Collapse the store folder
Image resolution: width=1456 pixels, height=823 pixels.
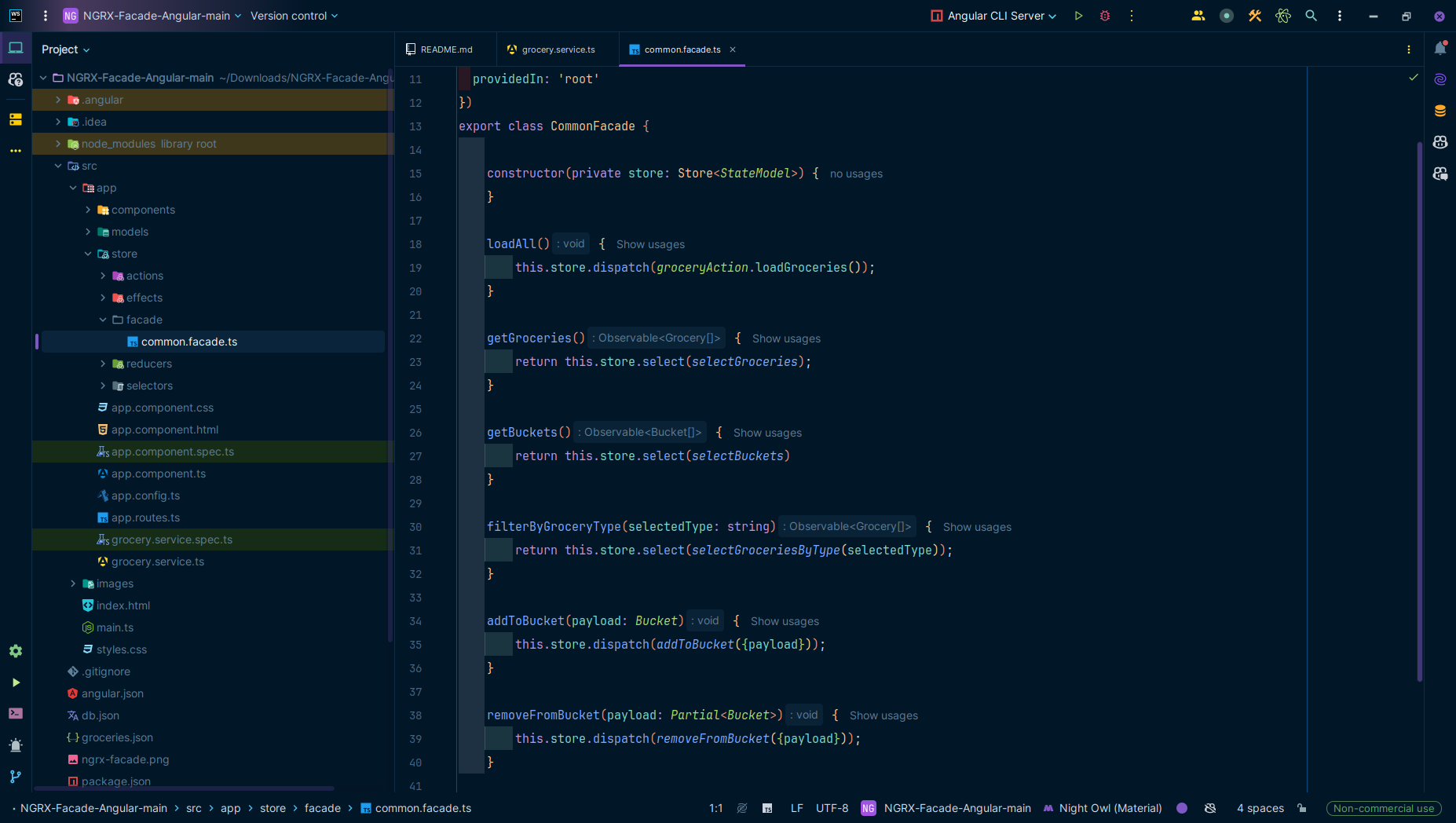(88, 254)
